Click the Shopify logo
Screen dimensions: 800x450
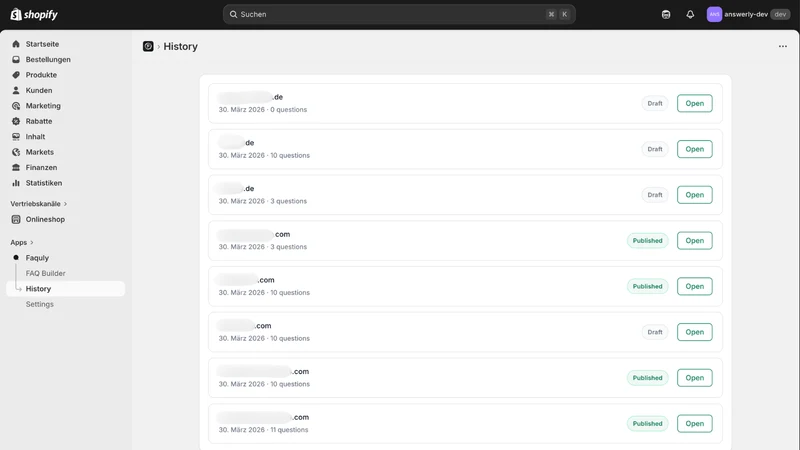(34, 14)
